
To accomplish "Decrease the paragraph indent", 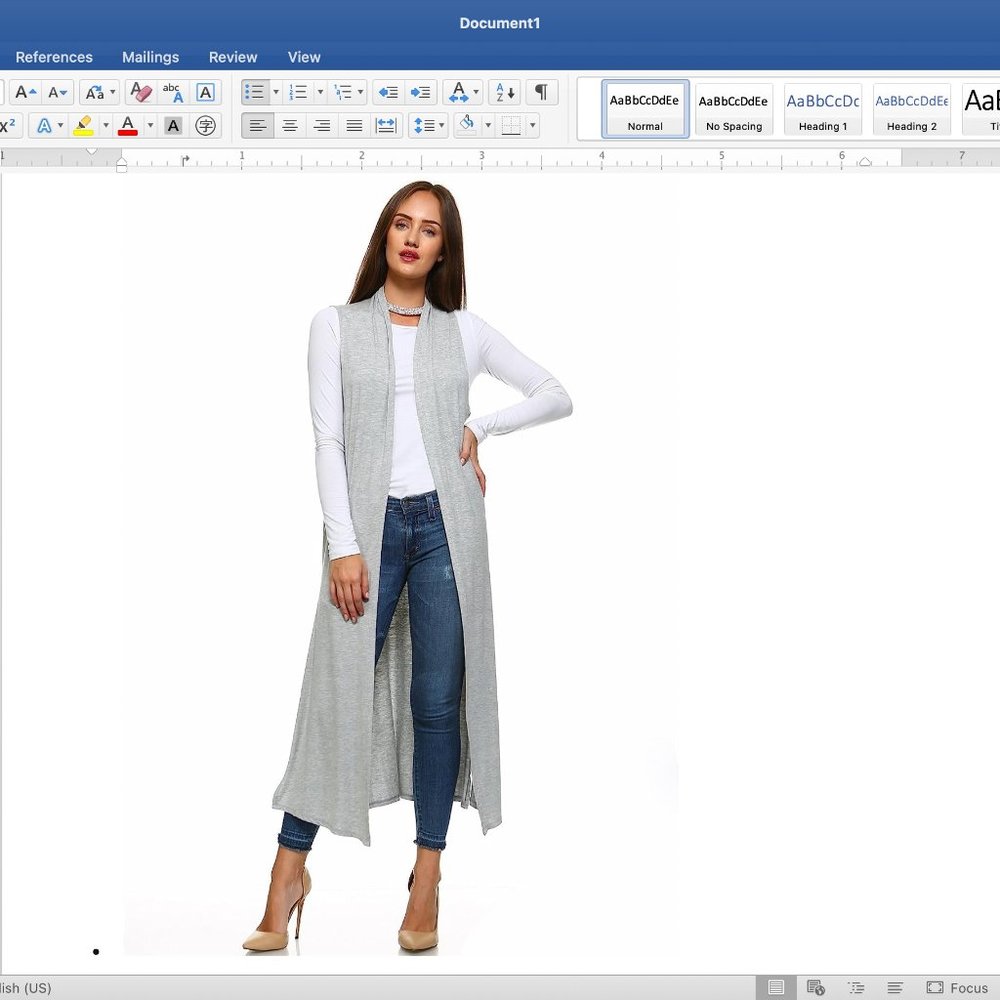I will click(388, 93).
